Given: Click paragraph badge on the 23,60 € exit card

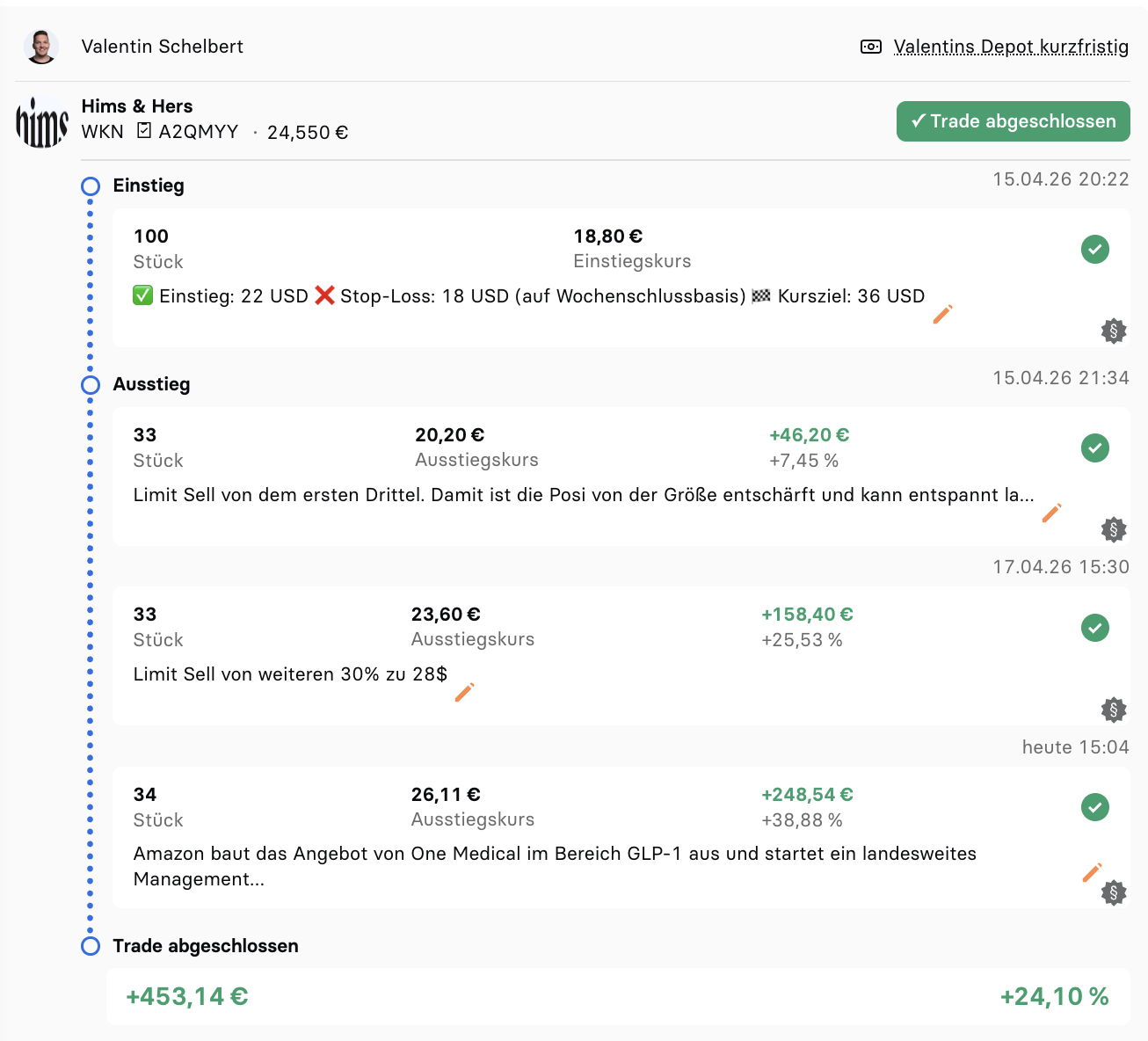Looking at the screenshot, I should 1114,710.
